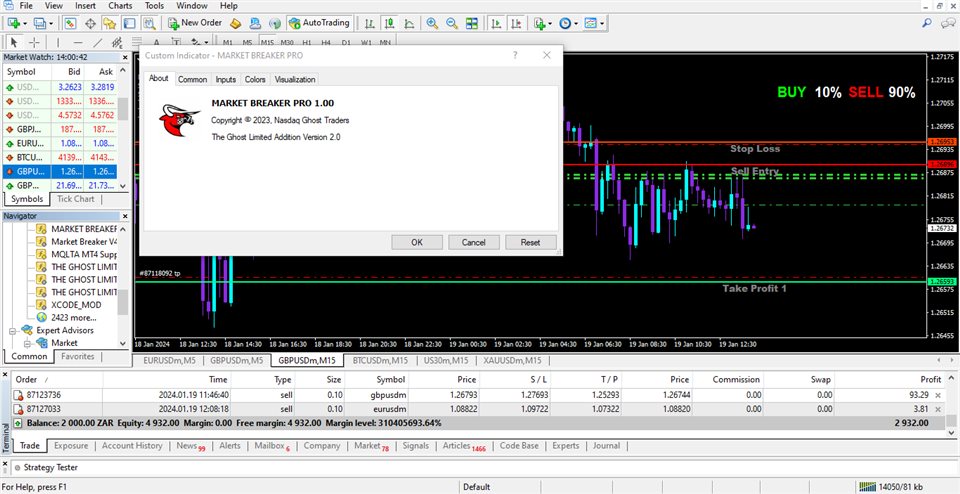Toggle the Data Window crosshair icon
Image resolution: width=960 pixels, height=494 pixels.
(90, 23)
